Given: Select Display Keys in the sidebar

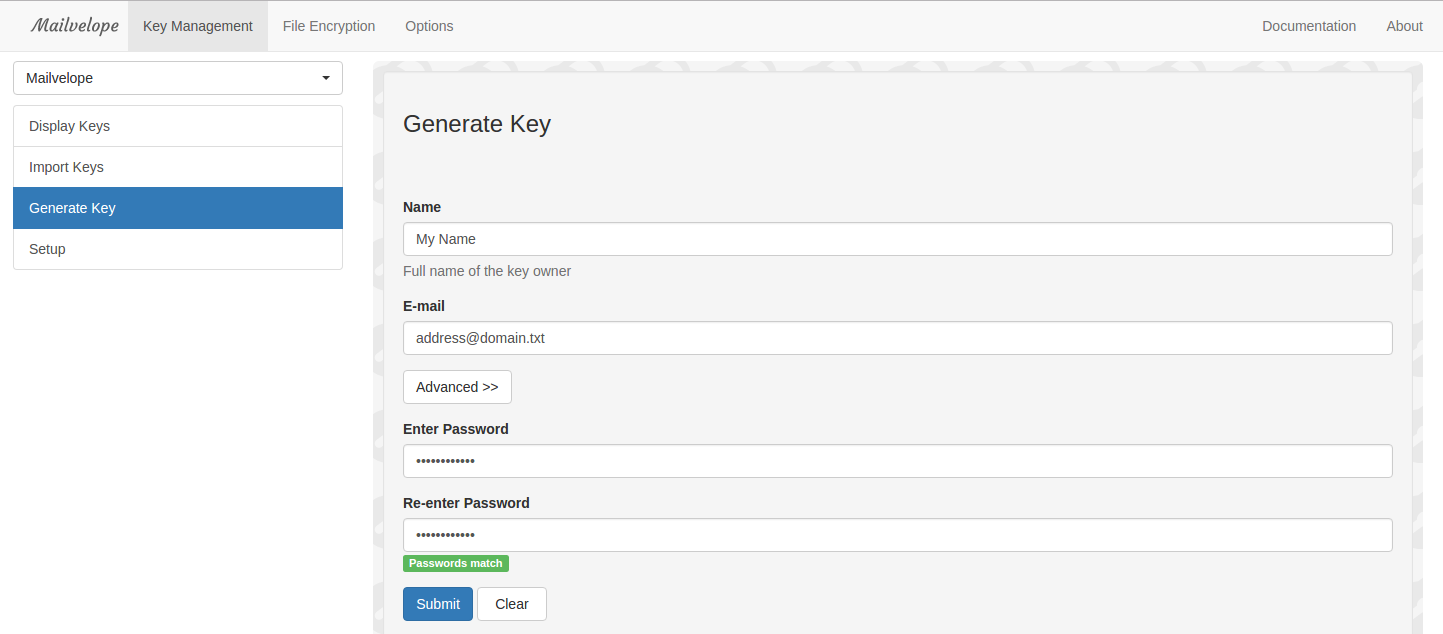Looking at the screenshot, I should click(x=178, y=126).
